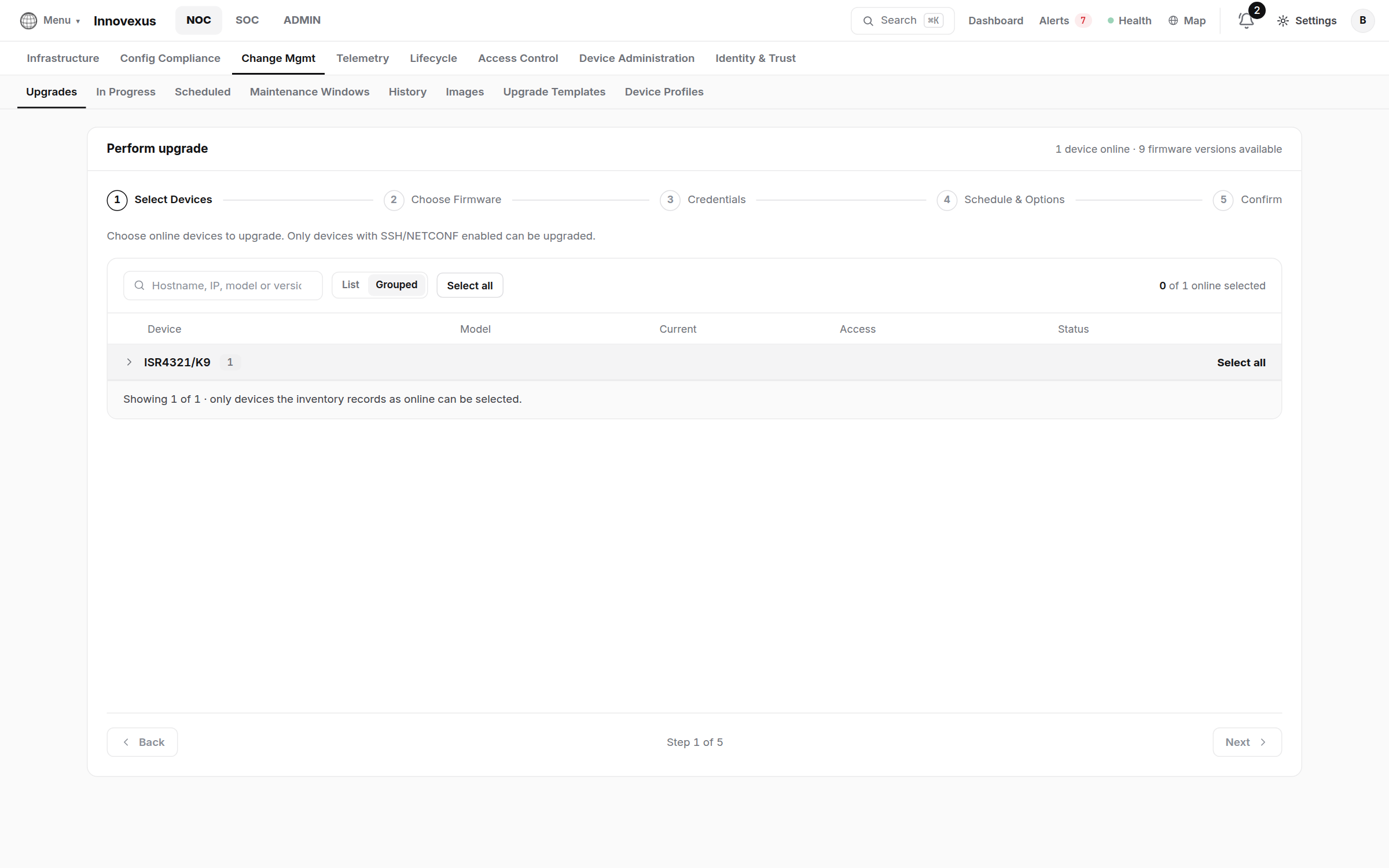Open the Device Profiles sub-tab
Image resolution: width=1389 pixels, height=868 pixels.
click(x=664, y=92)
